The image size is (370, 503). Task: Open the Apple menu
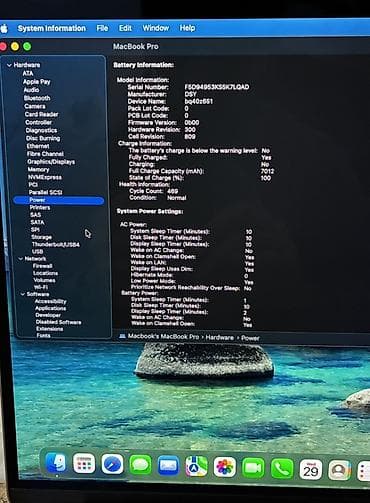[x=4, y=29]
